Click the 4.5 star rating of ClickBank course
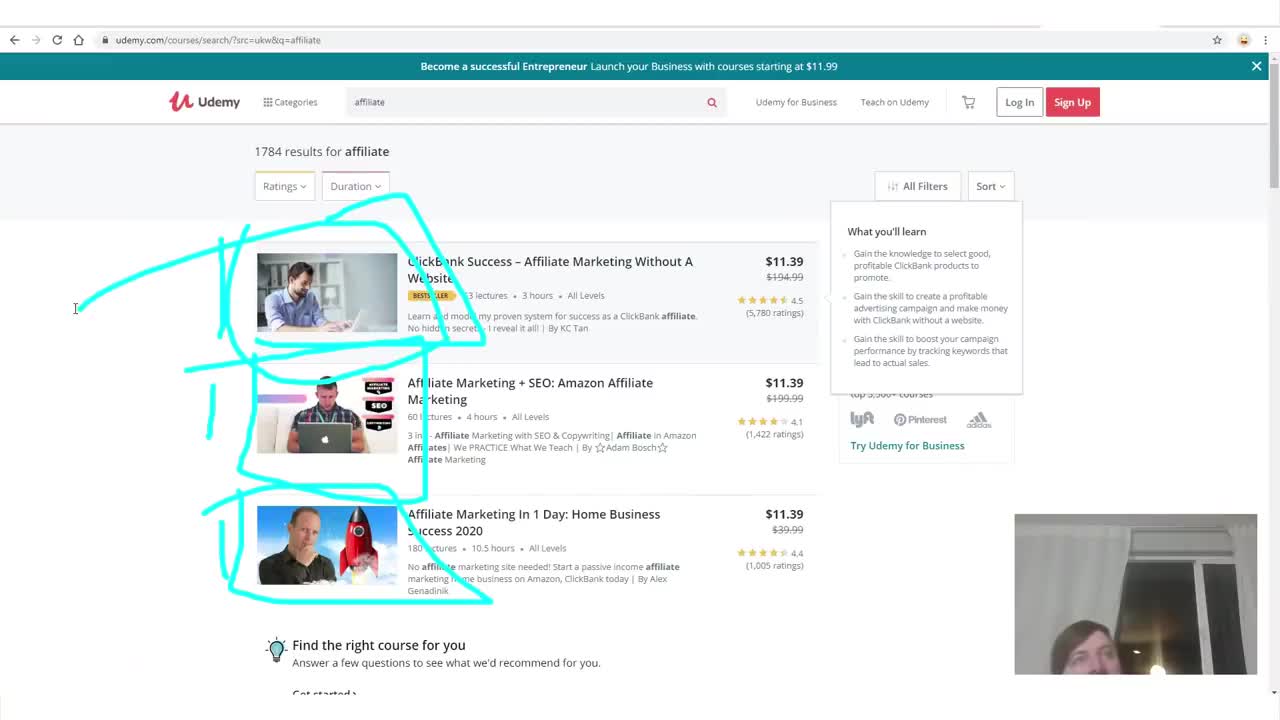 [770, 300]
